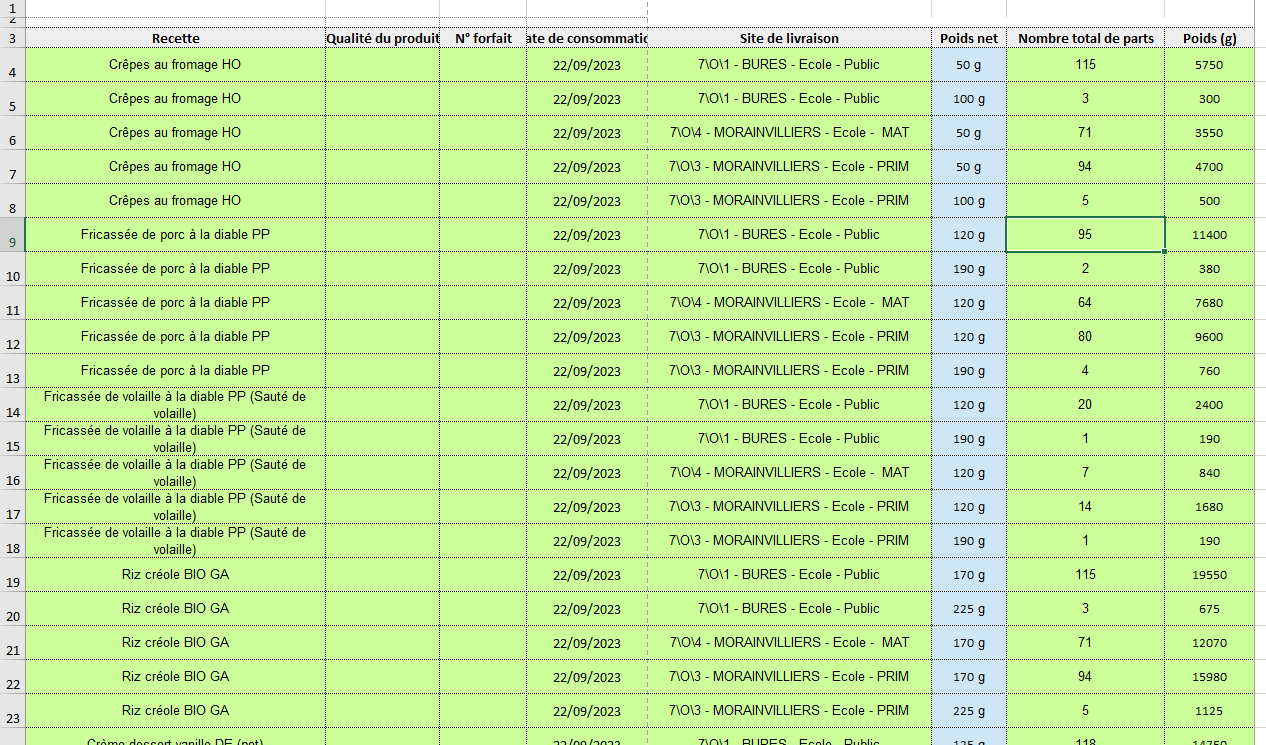Click the cell with value 380

1209,269
